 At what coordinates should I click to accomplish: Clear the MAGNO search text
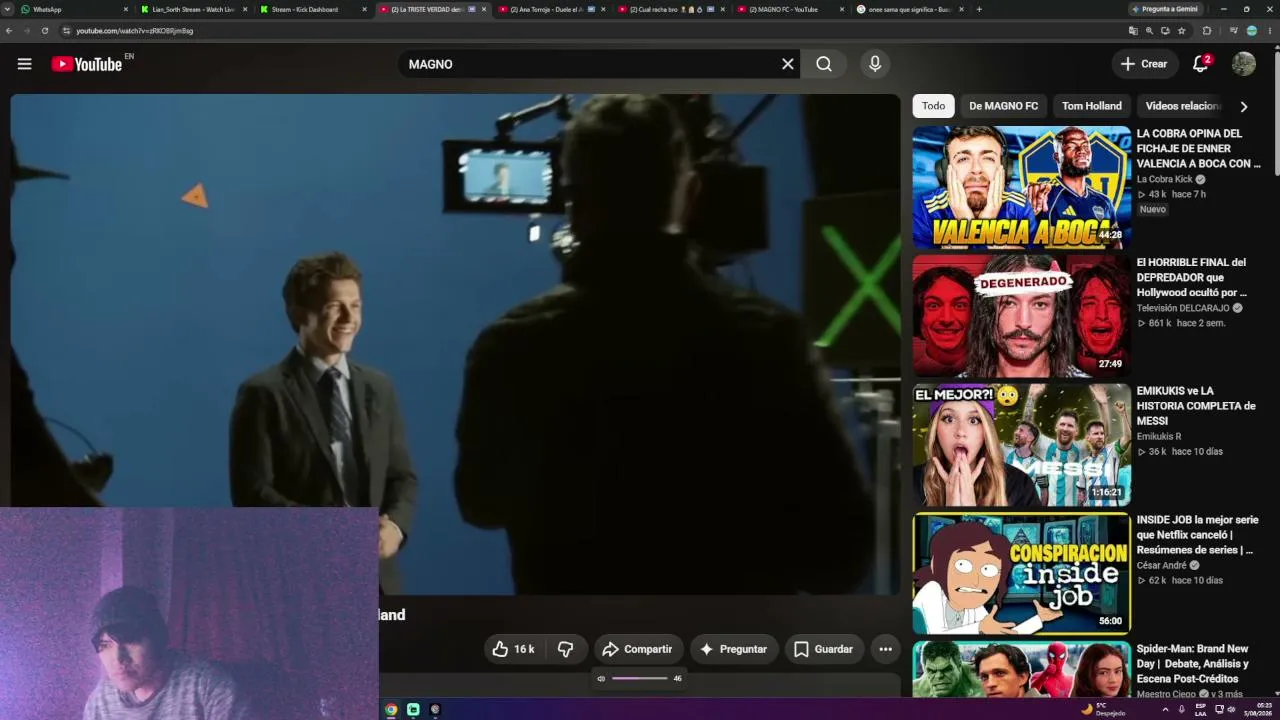tap(788, 64)
